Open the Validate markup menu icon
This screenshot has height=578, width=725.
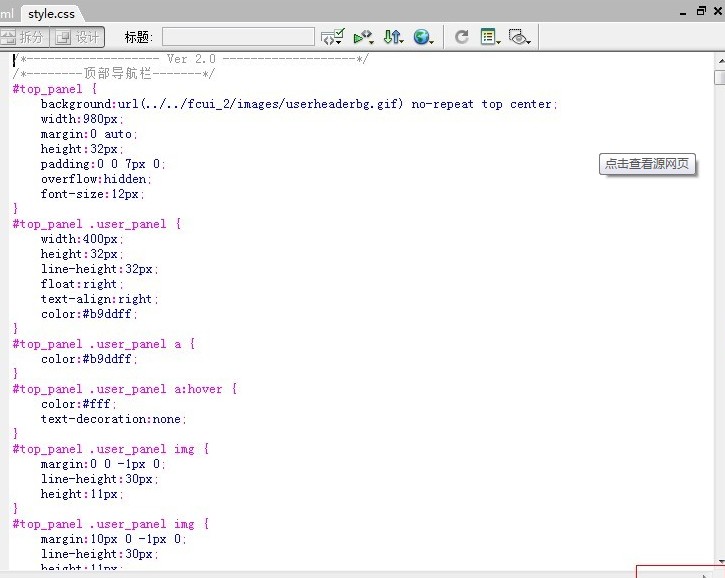pos(332,37)
